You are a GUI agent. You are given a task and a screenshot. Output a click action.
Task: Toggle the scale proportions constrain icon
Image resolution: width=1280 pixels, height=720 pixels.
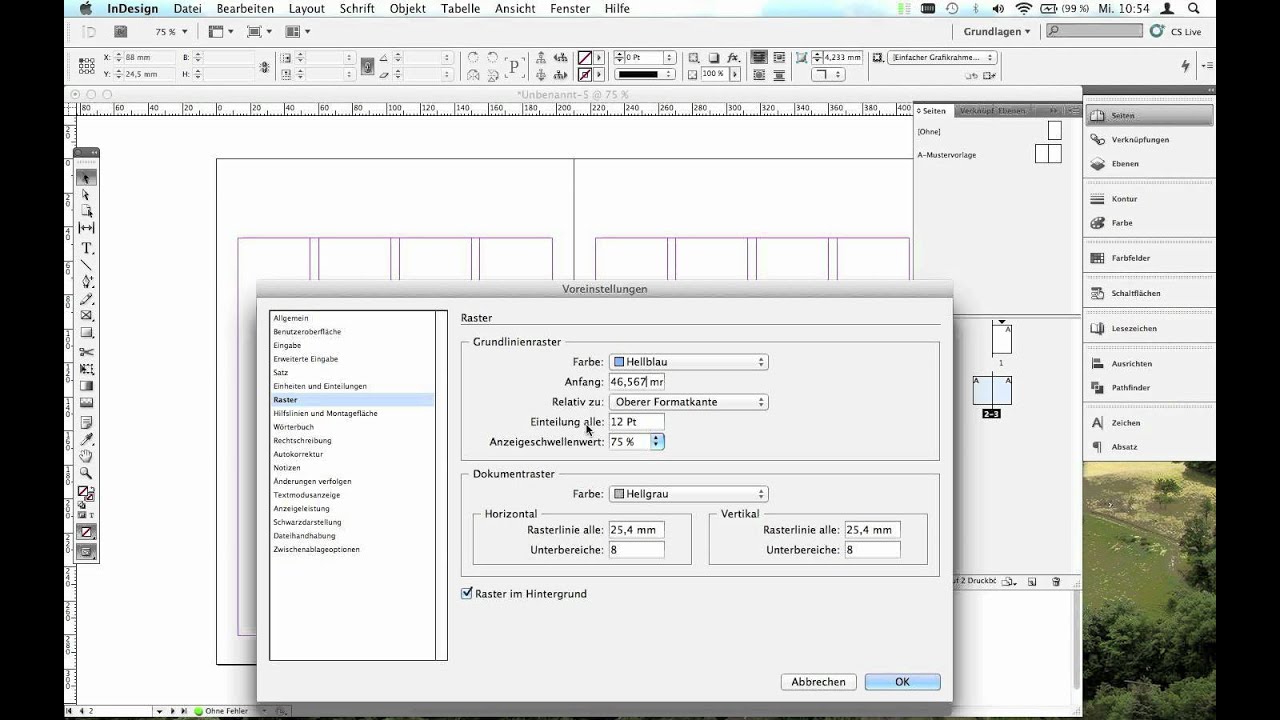click(x=368, y=66)
